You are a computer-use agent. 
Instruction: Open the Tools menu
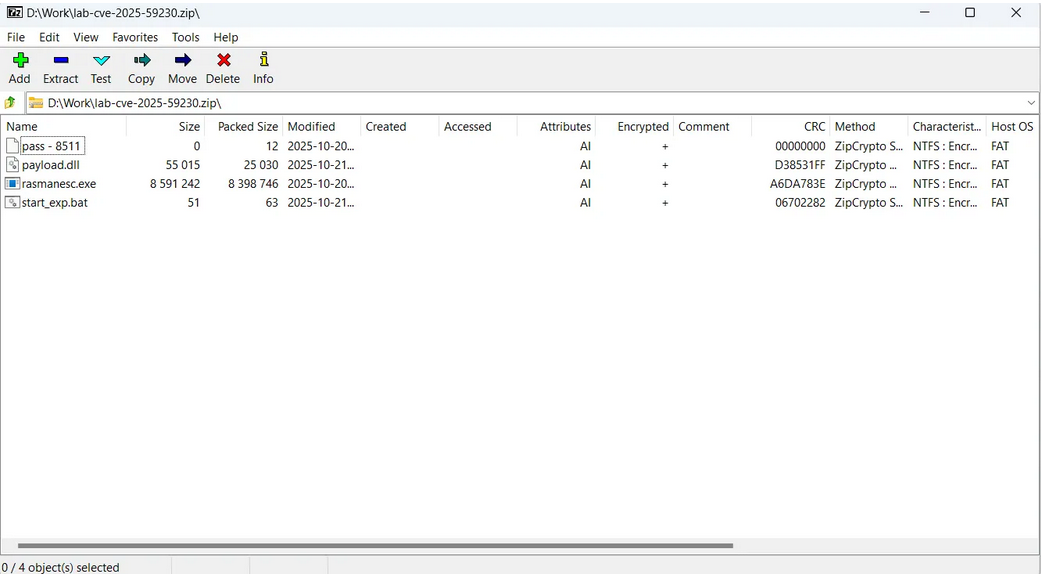click(185, 37)
